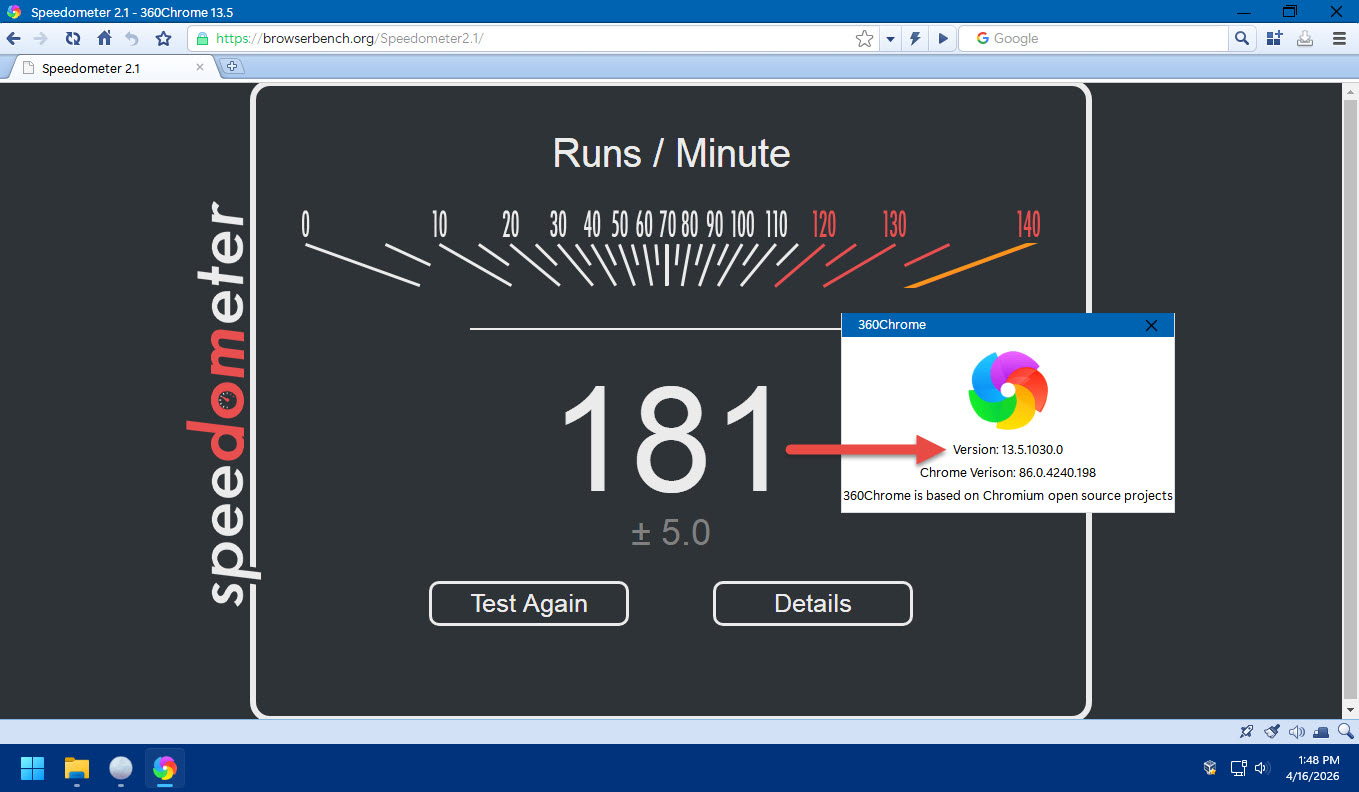Viewport: 1359px width, 792px height.
Task: Click the Test Again button
Action: click(529, 604)
